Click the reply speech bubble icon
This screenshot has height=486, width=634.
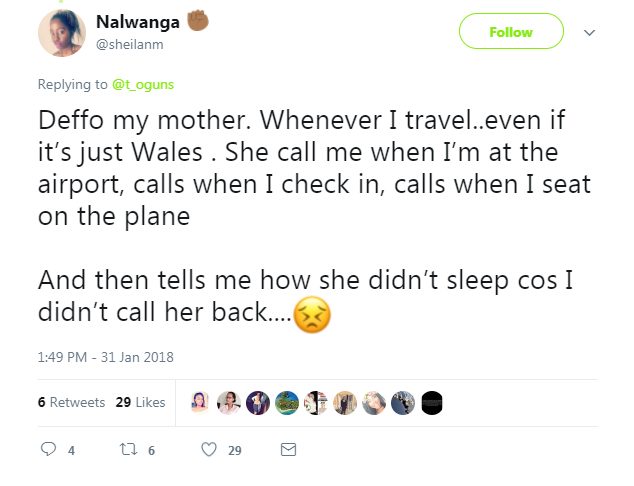[x=48, y=450]
